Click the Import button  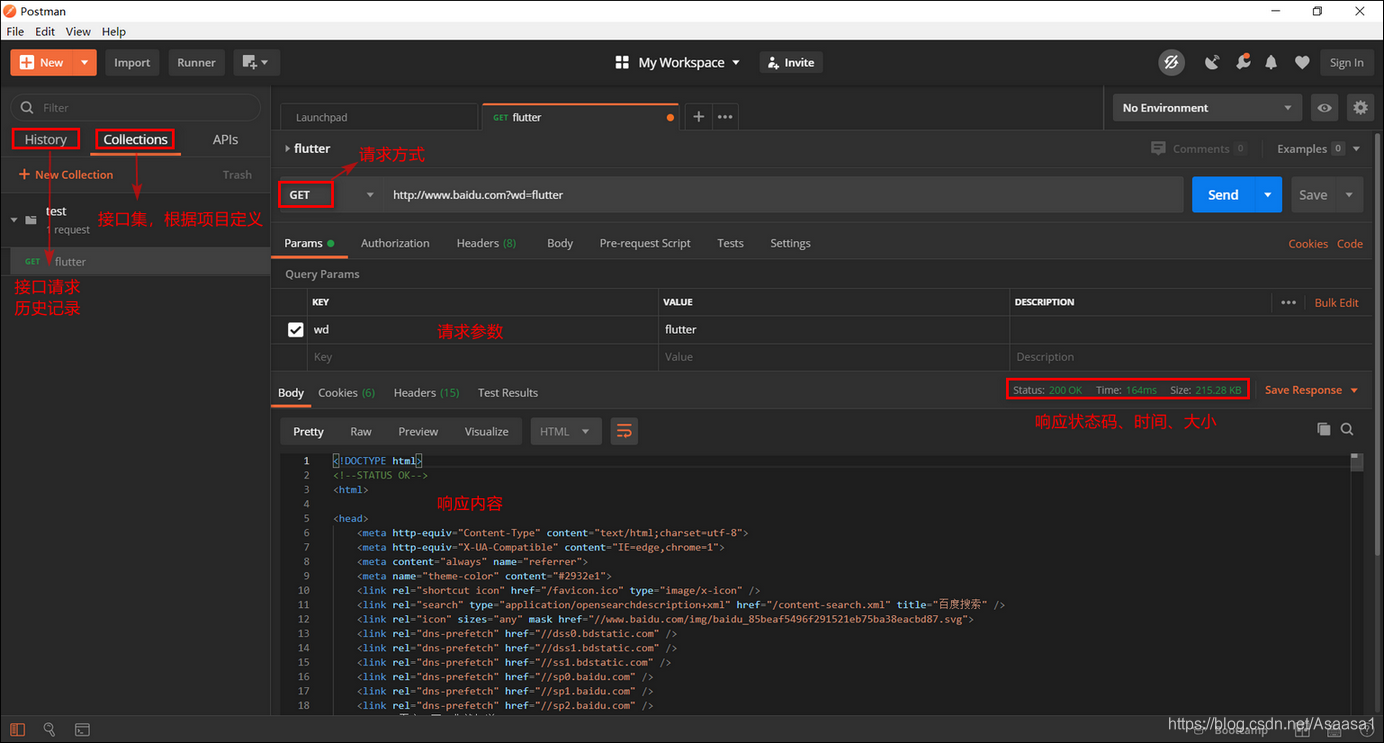point(132,62)
